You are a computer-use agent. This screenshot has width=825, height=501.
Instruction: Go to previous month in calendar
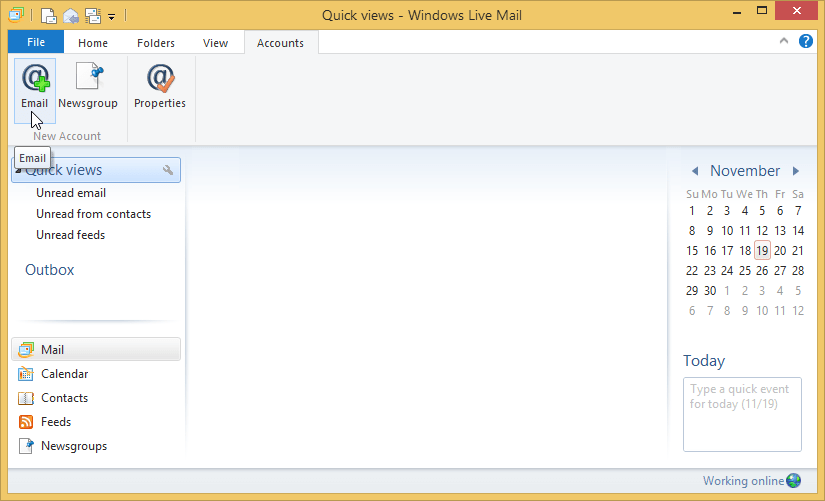pyautogui.click(x=695, y=171)
